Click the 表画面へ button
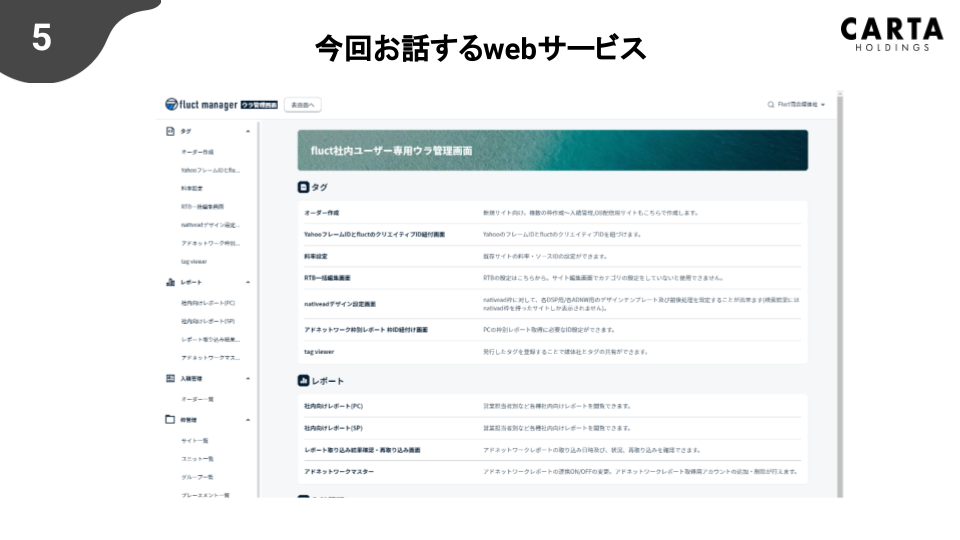 click(302, 105)
